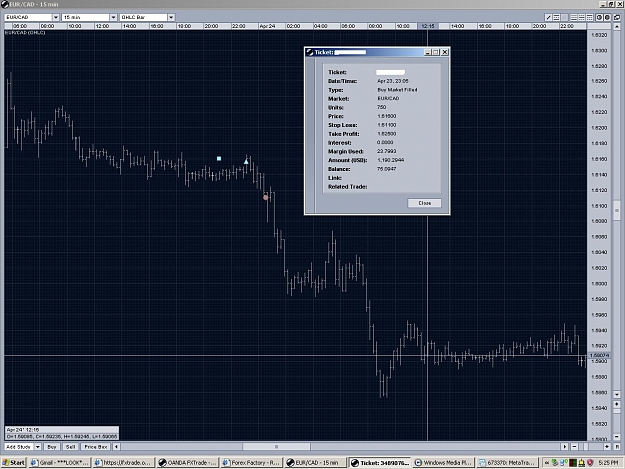
Task: Click the price axis scroll down arrow
Action: 617,394
